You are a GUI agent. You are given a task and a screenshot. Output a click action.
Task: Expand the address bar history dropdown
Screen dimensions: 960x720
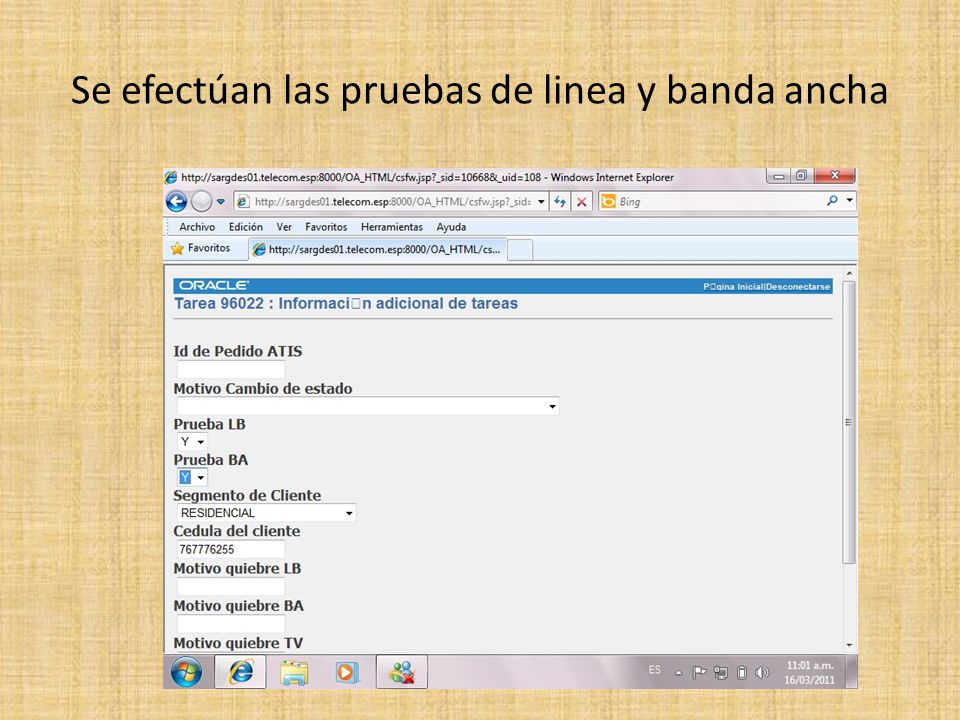click(x=541, y=201)
